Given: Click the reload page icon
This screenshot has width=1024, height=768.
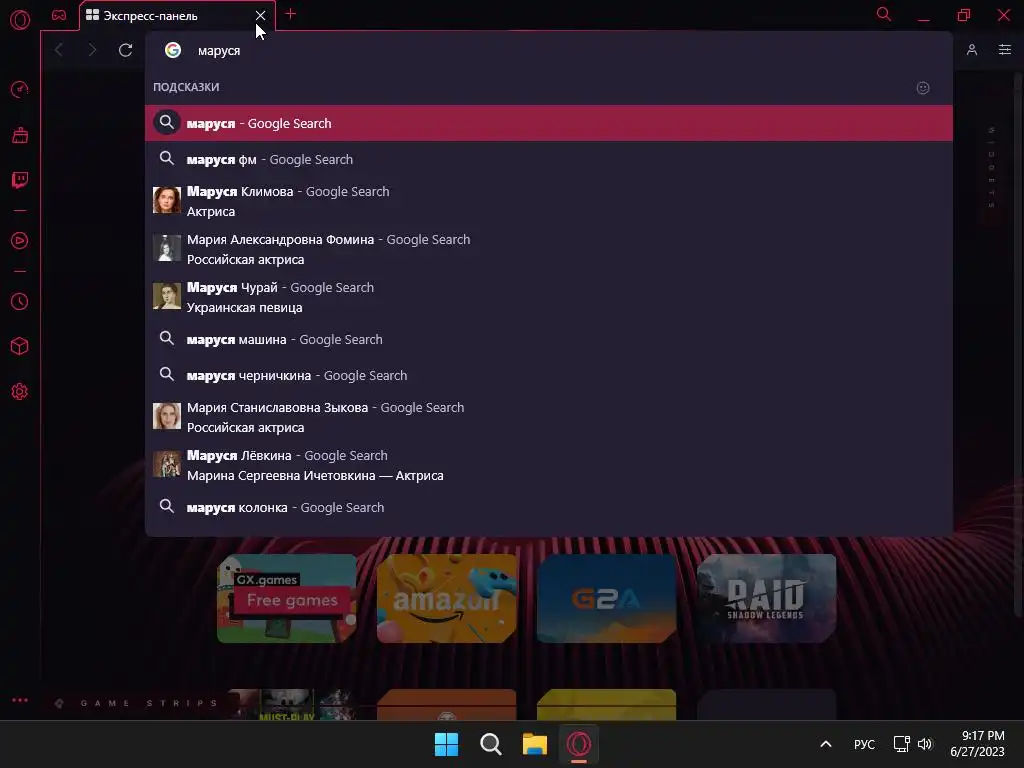Looking at the screenshot, I should (x=125, y=50).
